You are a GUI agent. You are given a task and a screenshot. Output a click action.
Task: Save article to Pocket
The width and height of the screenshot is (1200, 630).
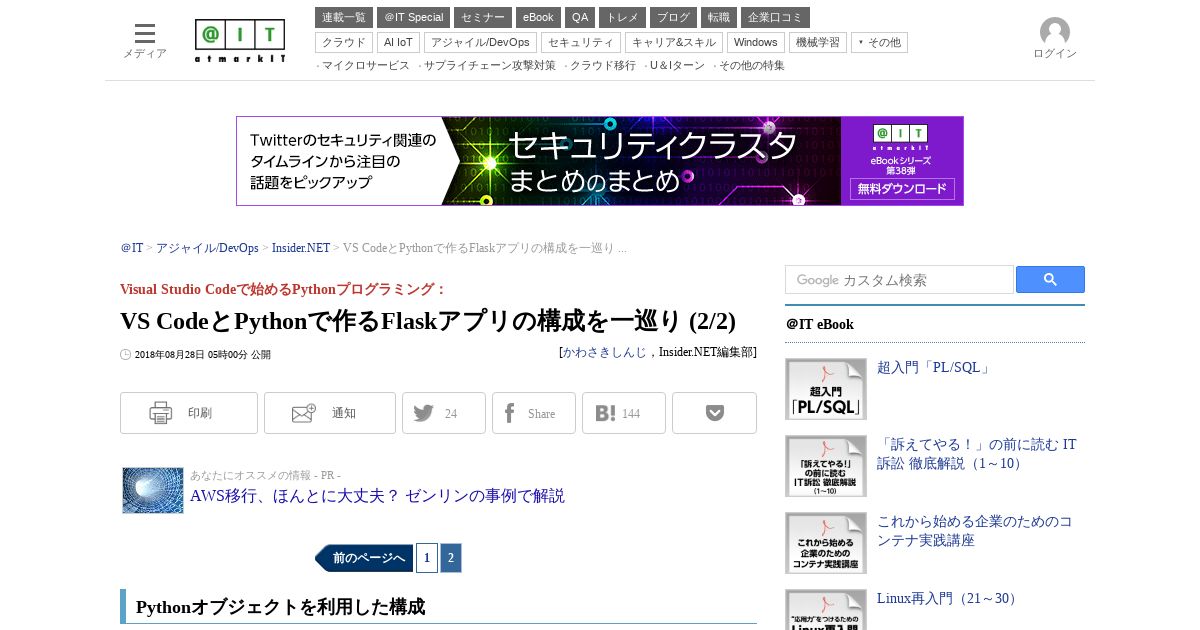pos(714,413)
